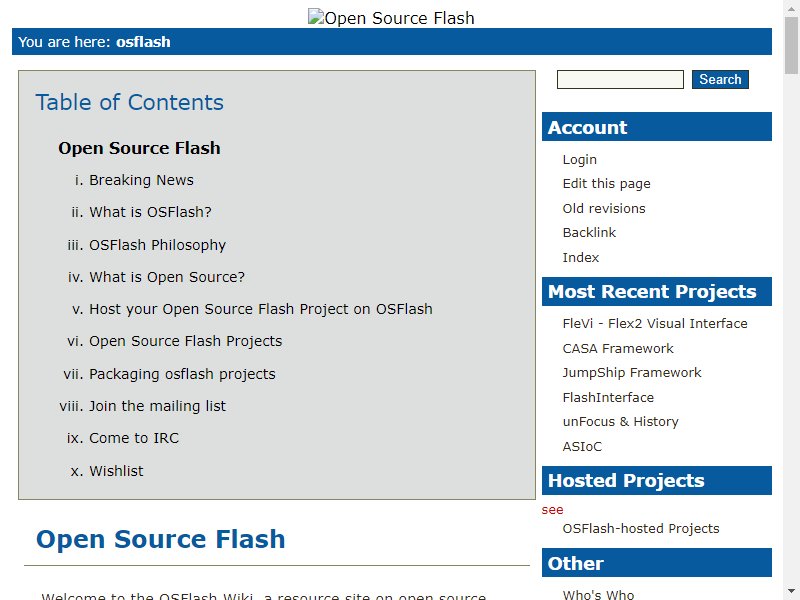Focus the search text field

coord(620,79)
